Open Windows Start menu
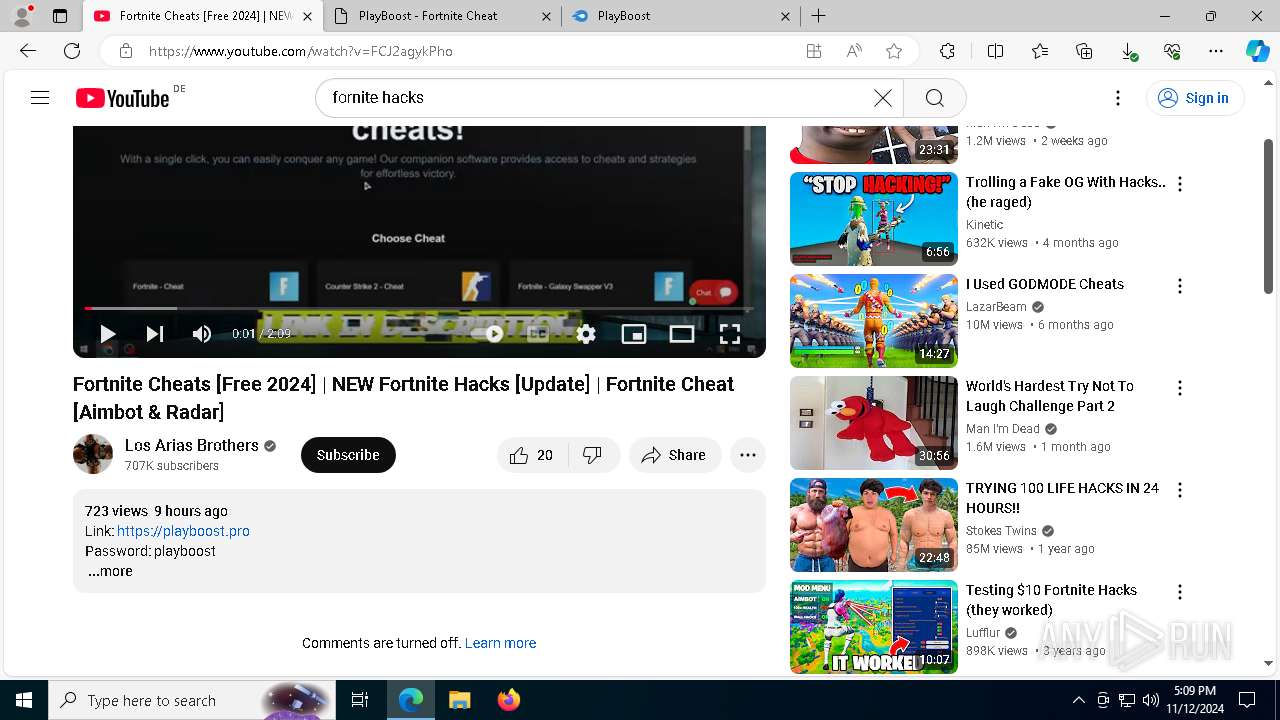This screenshot has width=1280, height=720. tap(24, 700)
